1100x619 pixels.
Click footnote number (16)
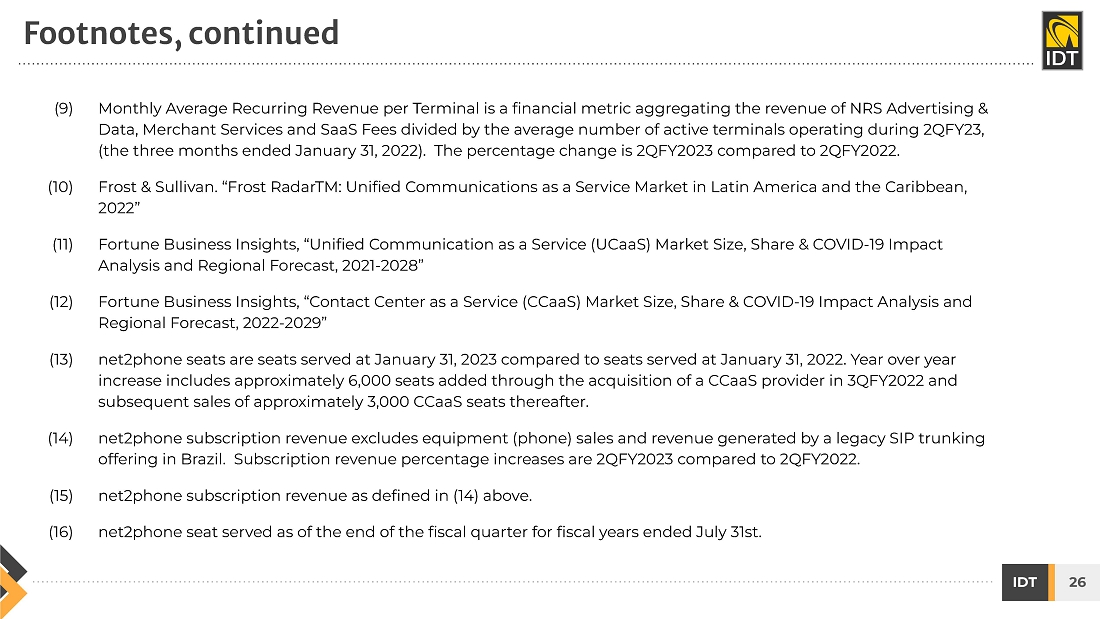[x=62, y=532]
